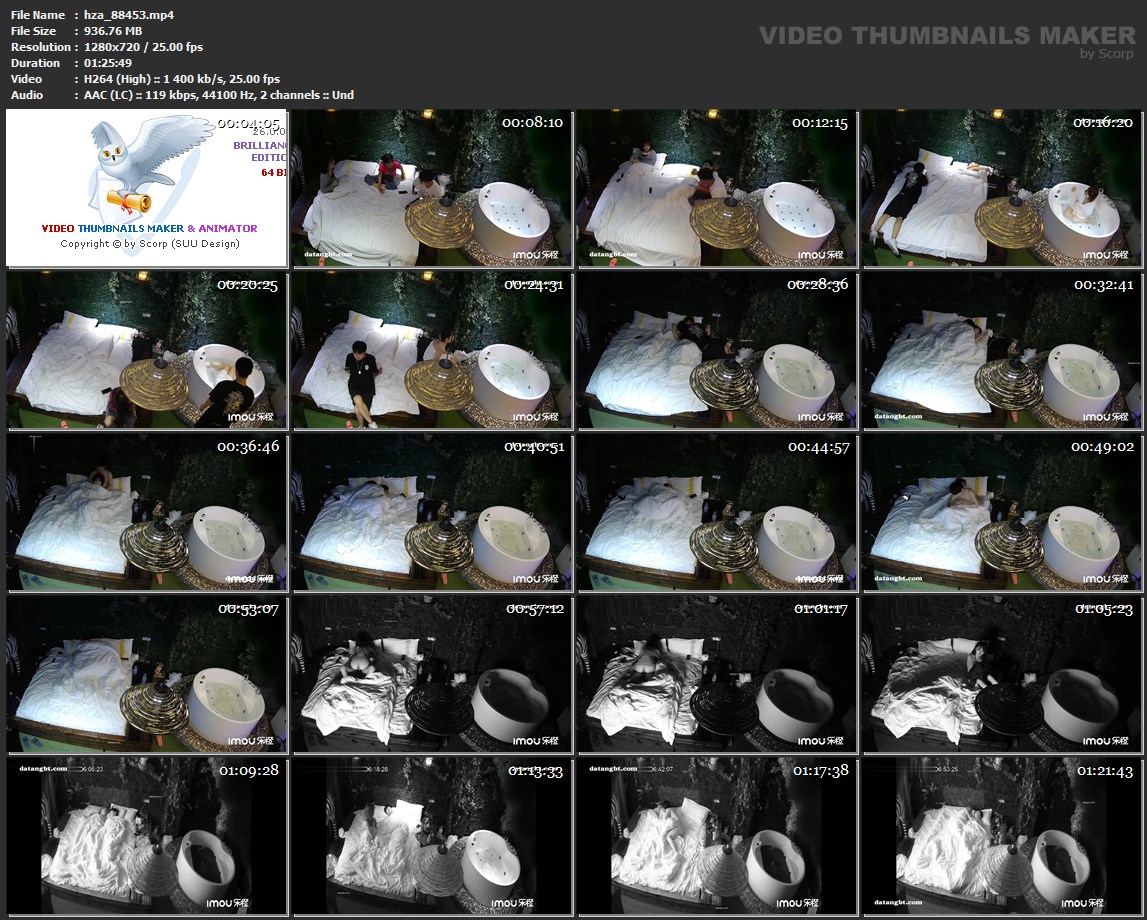Viewport: 1147px width, 920px height.
Task: Open the thumbnail timestamped 00:24:31
Action: pyautogui.click(x=432, y=350)
